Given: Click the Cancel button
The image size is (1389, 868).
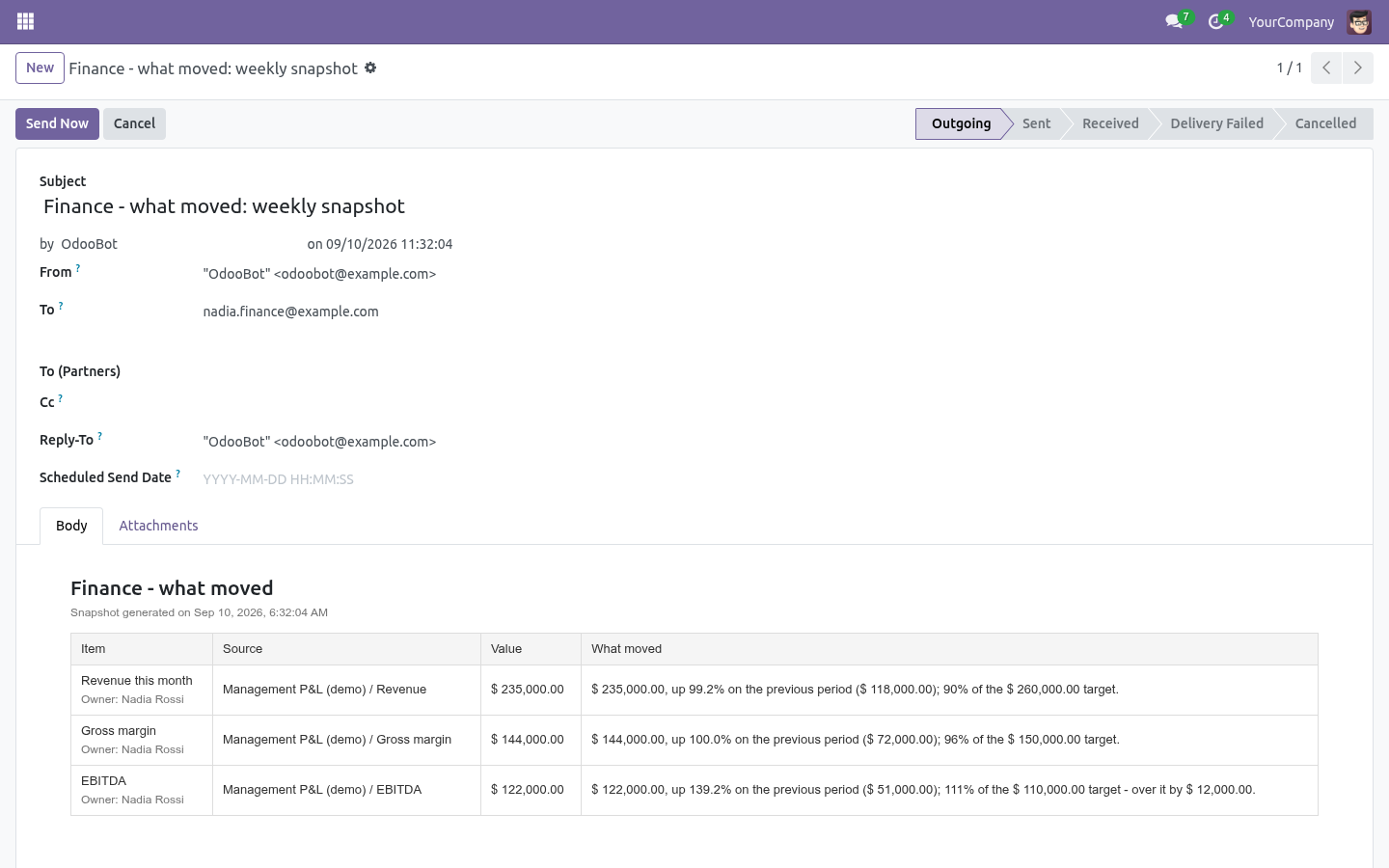Looking at the screenshot, I should point(134,123).
